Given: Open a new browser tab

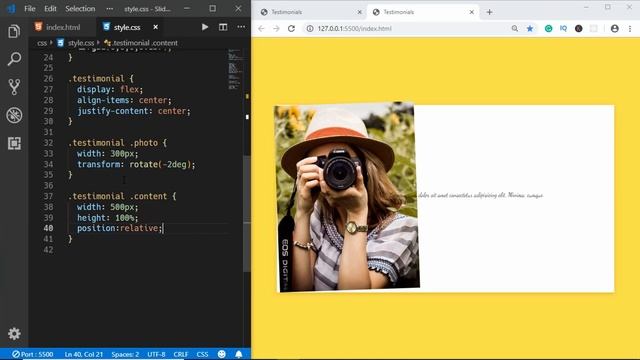Looking at the screenshot, I should 489,12.
